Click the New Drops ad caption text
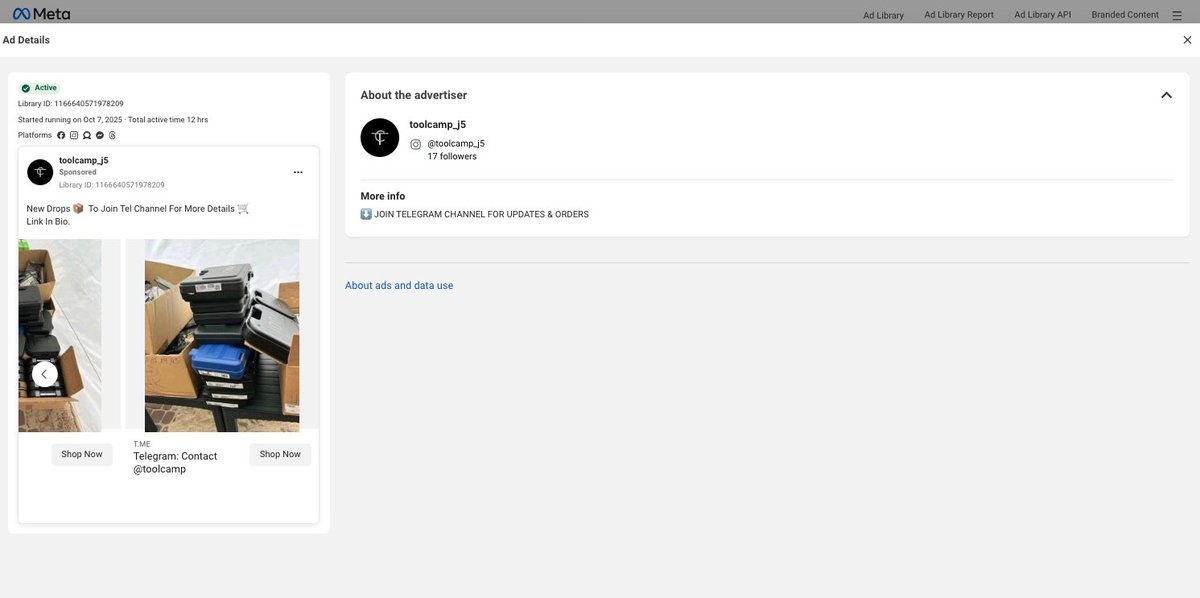Screen dimensions: 1200x598 click(138, 215)
